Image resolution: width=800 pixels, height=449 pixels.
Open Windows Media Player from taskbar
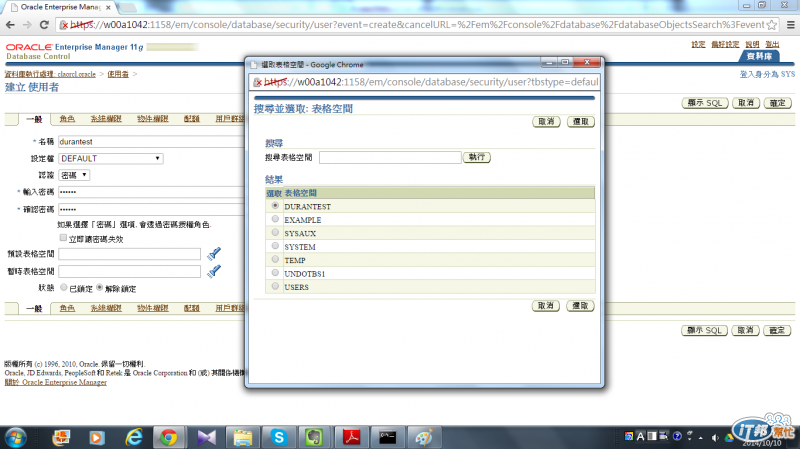pos(96,437)
